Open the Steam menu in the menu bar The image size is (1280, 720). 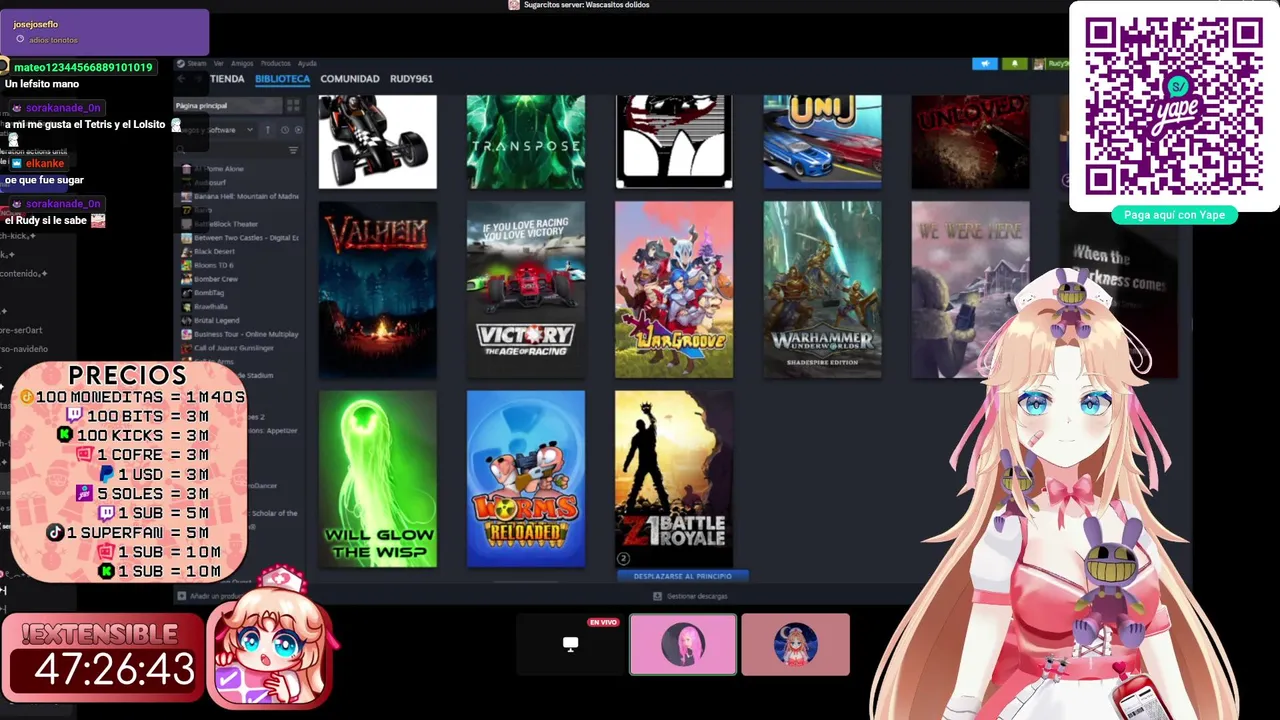[x=197, y=64]
